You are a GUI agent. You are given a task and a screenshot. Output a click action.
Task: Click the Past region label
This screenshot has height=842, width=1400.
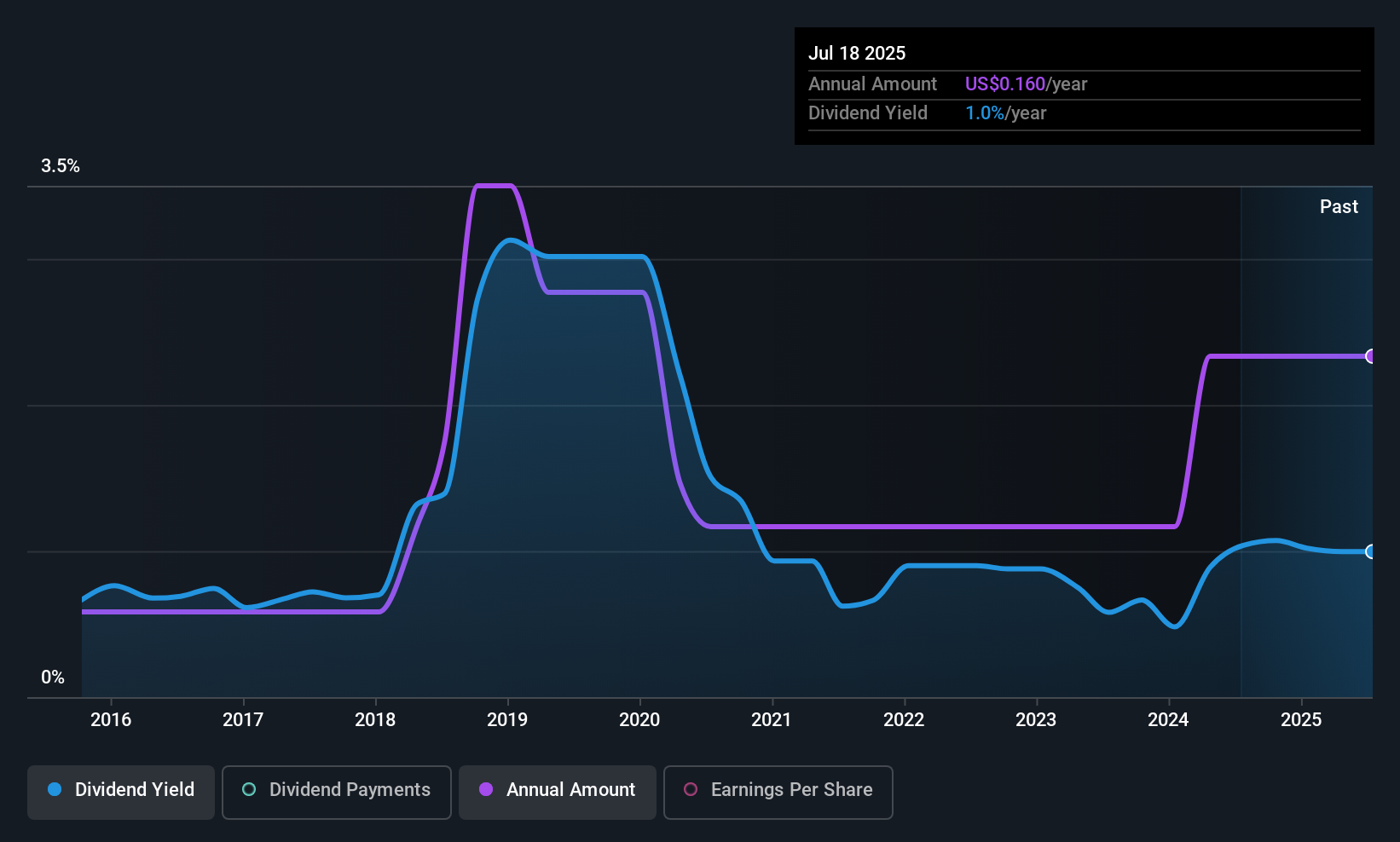tap(1339, 206)
